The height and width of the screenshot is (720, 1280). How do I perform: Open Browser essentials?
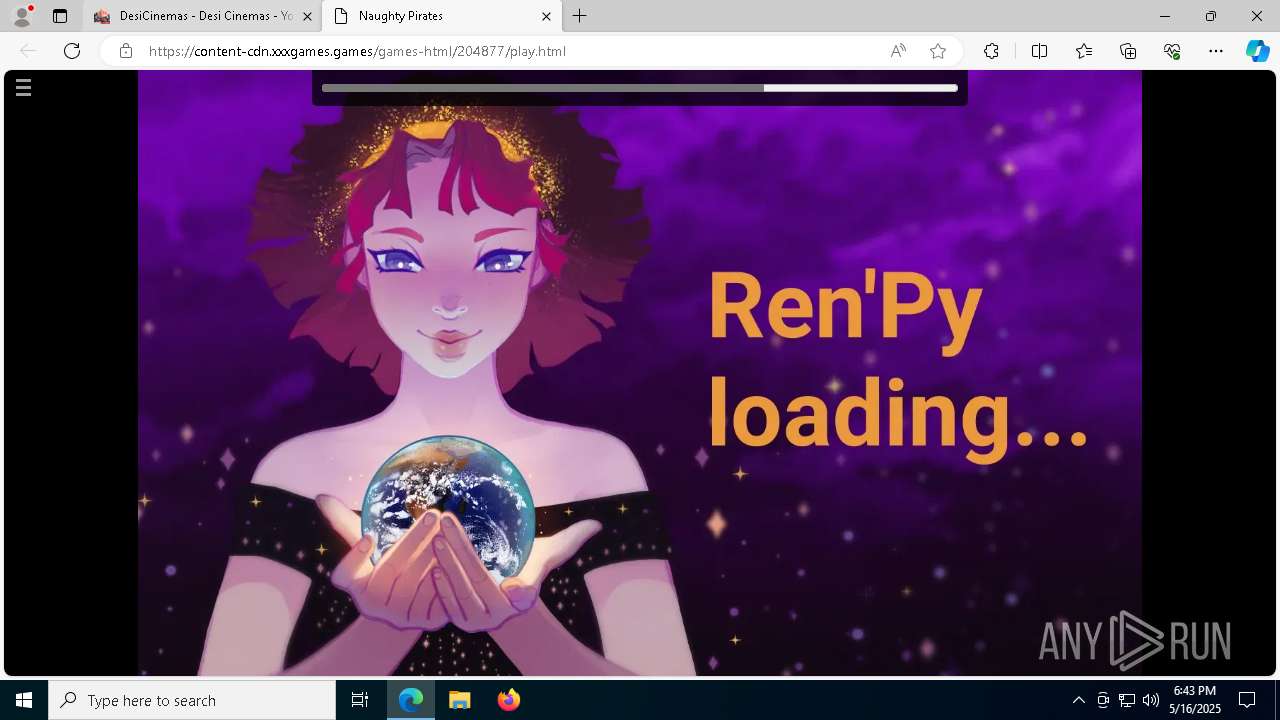click(x=1172, y=51)
